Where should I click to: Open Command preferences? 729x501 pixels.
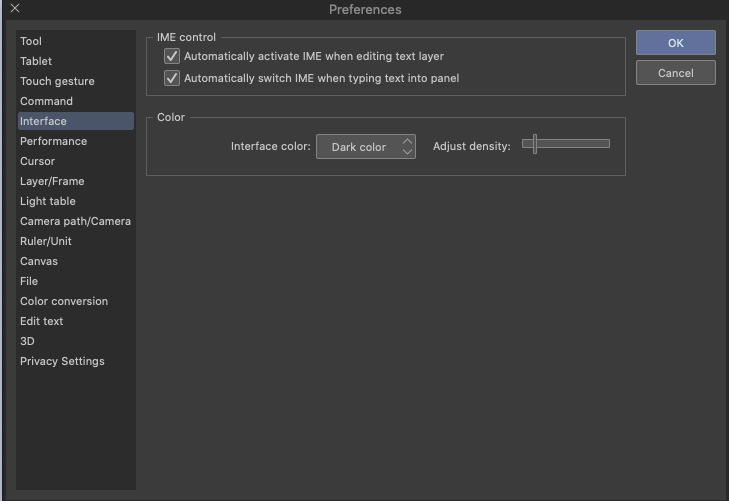(x=76, y=101)
